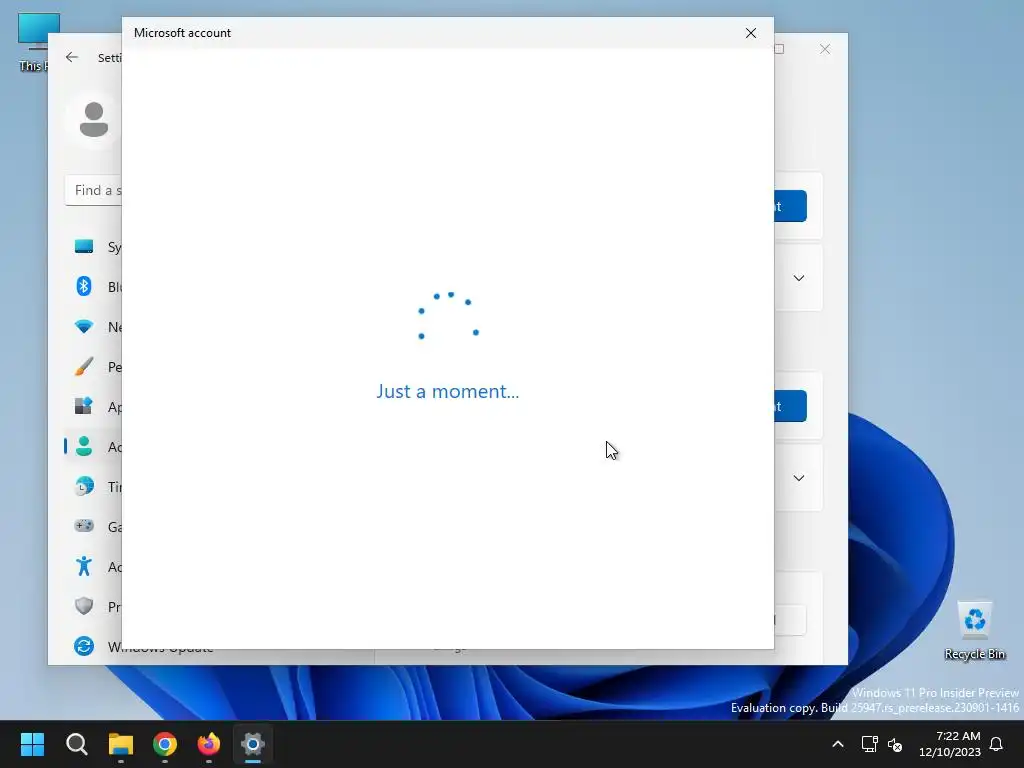Expand the upper chevron in Settings window

(x=798, y=278)
